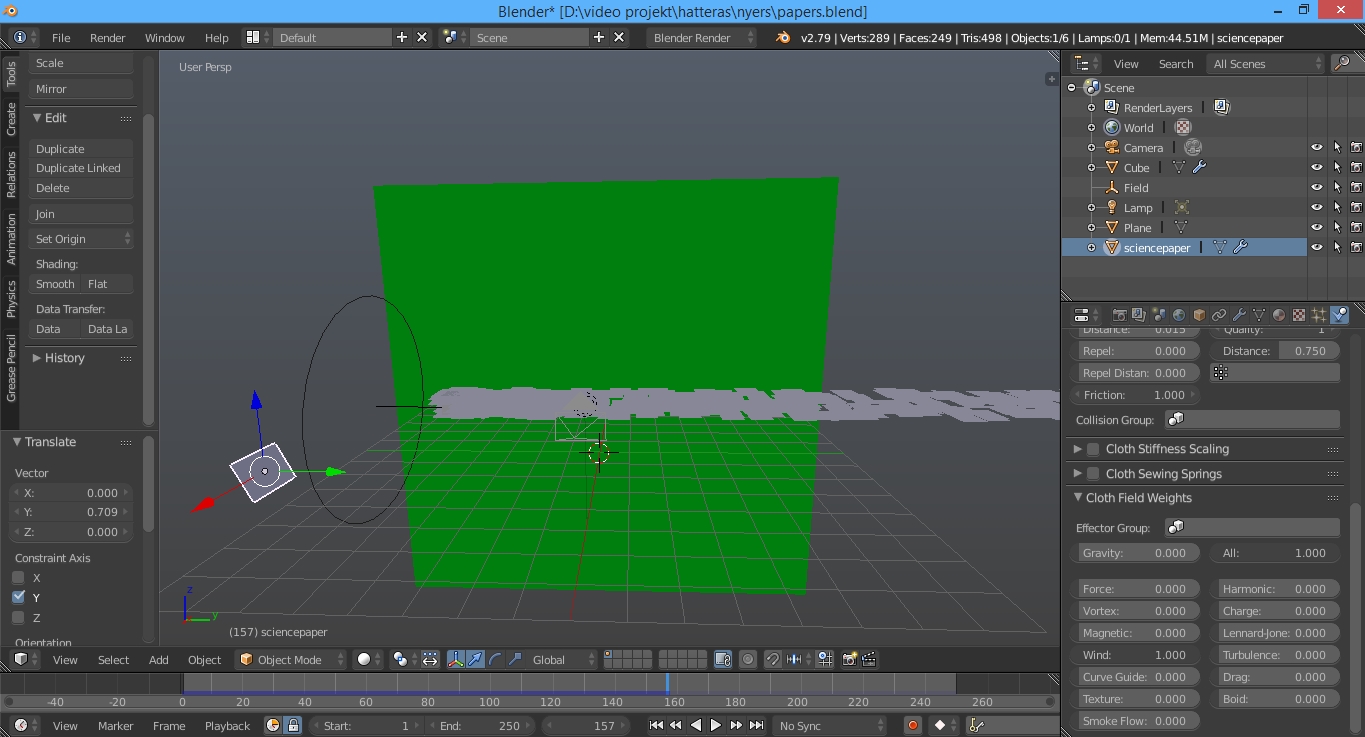Click the Play animation forward button
This screenshot has height=737, width=1365.
[716, 725]
